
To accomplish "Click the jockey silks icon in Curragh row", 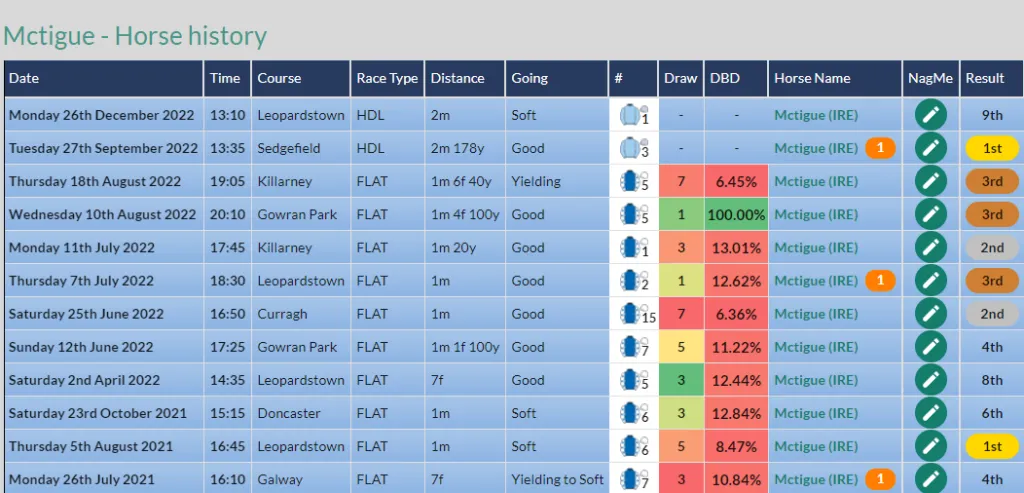I will coord(632,313).
